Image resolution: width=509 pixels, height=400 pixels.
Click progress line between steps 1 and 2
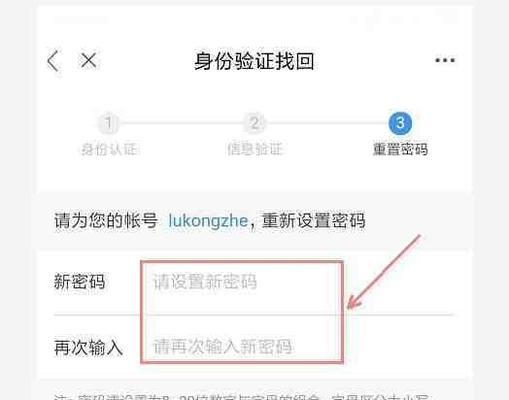[x=181, y=123]
